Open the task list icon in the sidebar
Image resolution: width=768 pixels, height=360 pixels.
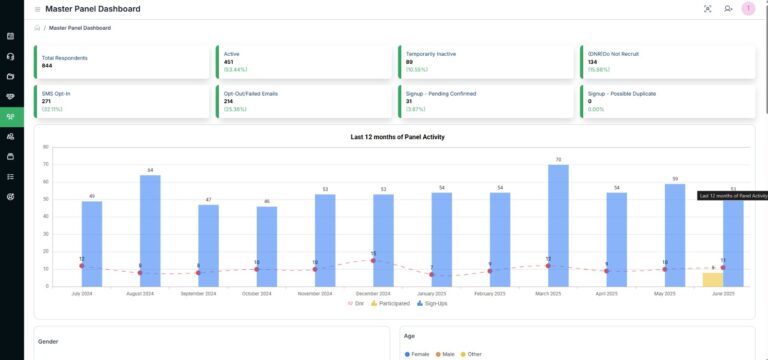click(11, 177)
